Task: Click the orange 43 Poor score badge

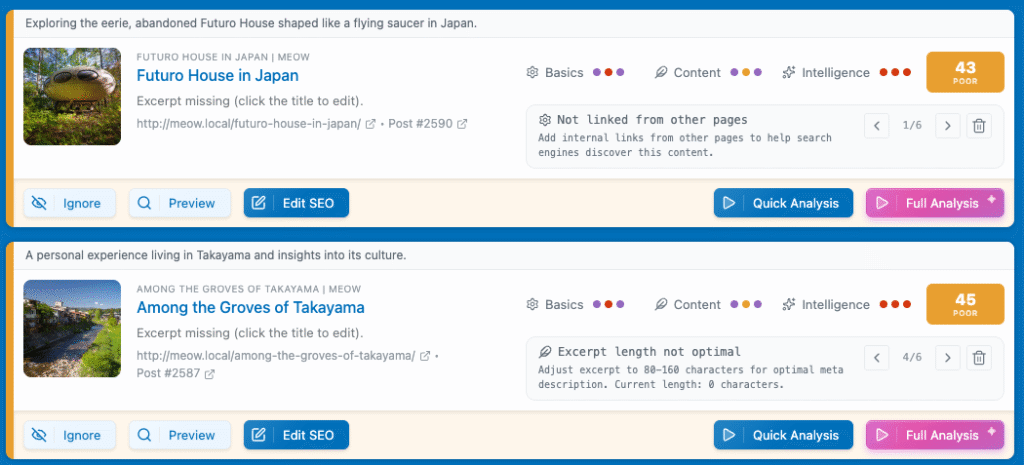Action: point(965,73)
